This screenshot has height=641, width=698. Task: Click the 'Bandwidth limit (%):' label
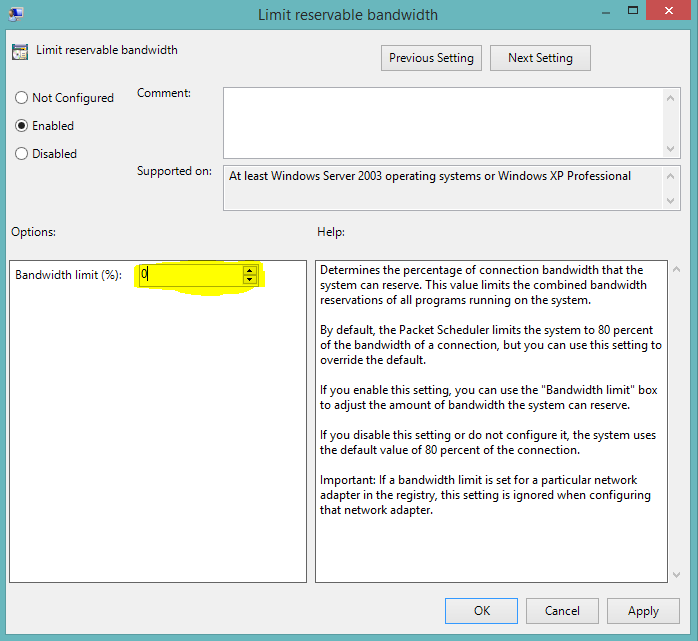coord(68,275)
